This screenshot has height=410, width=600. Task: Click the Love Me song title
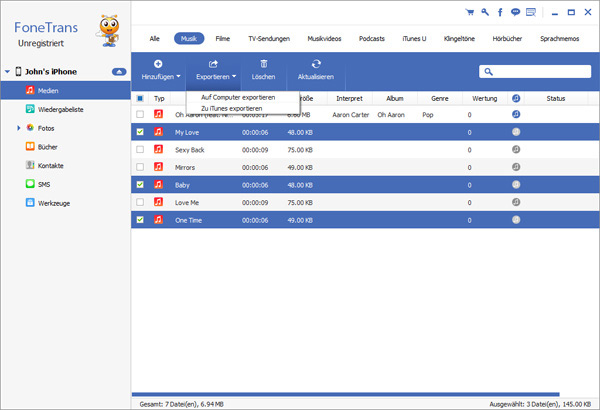point(187,203)
